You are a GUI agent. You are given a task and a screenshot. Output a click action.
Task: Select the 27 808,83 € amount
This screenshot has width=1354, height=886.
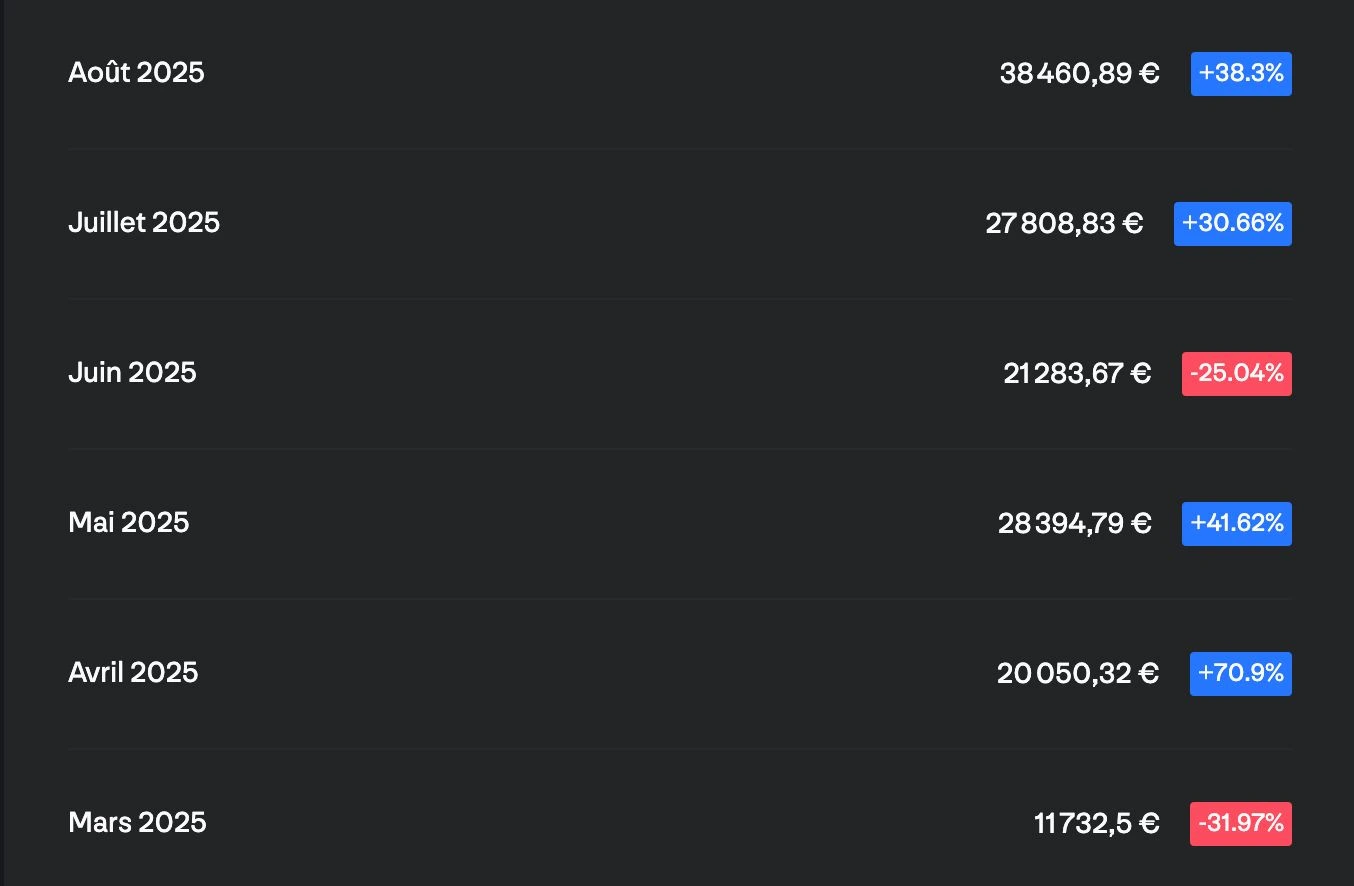pyautogui.click(x=1064, y=224)
